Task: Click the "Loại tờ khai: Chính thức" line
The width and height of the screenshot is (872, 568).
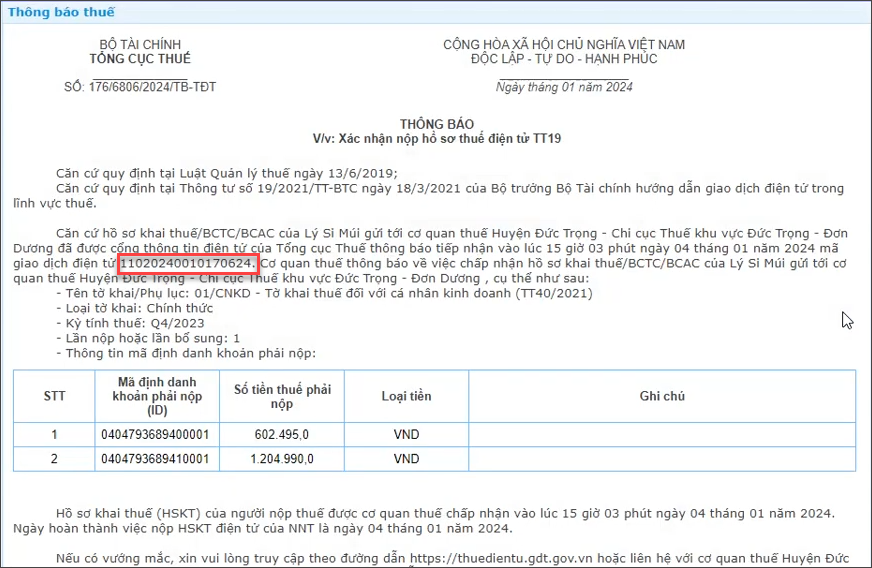Action: click(134, 308)
